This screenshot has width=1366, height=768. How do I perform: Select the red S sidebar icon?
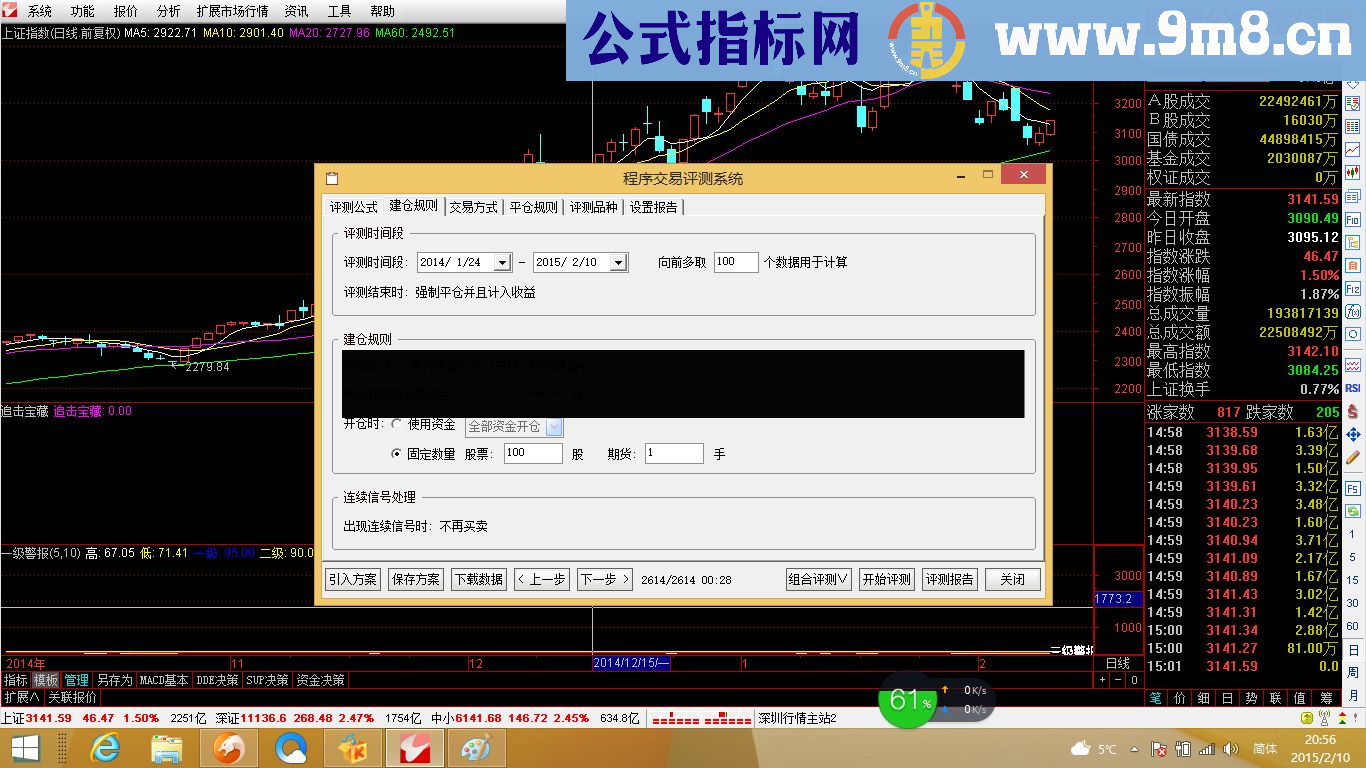tap(1353, 411)
